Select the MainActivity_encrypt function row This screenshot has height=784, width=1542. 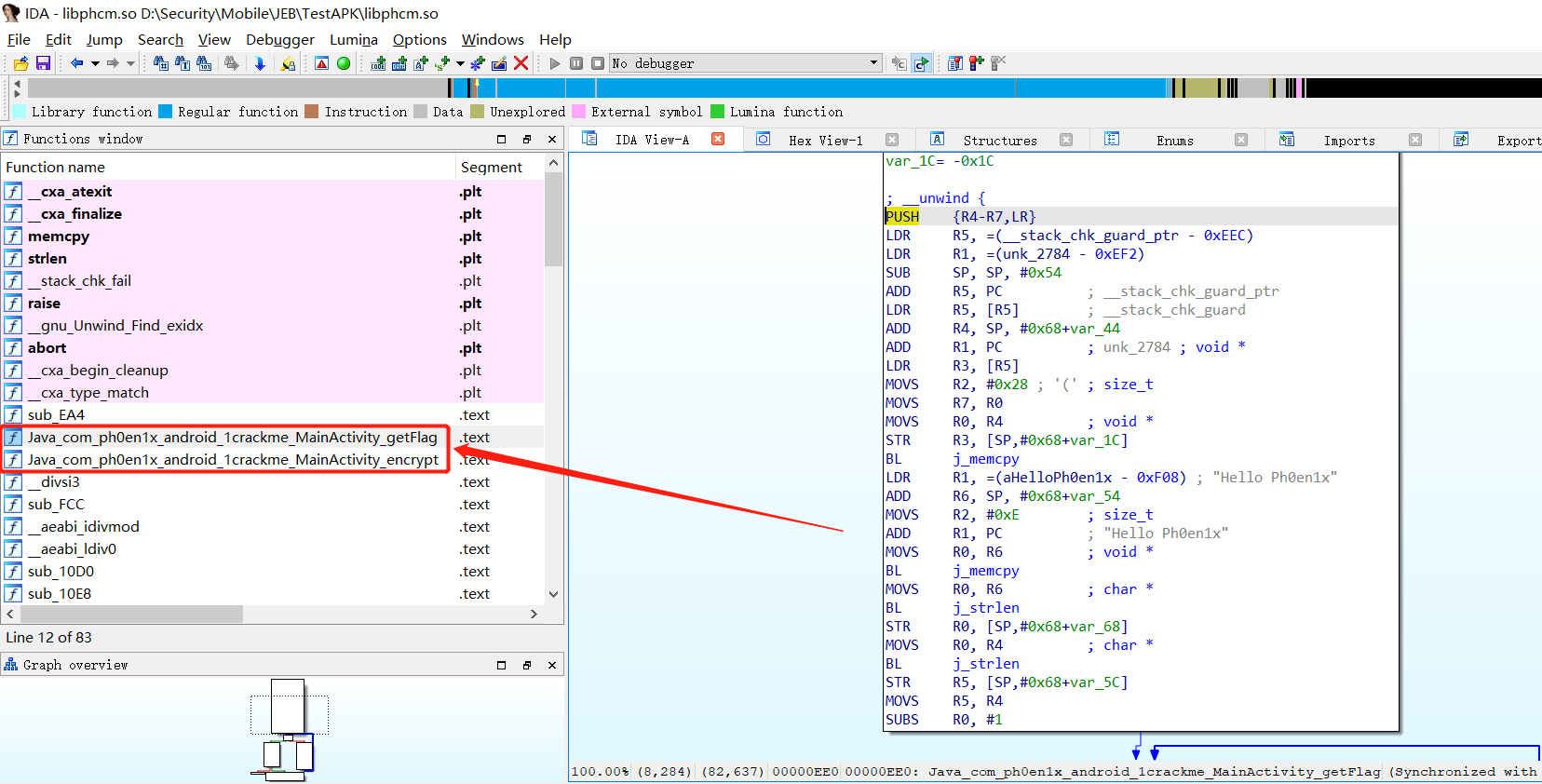point(273,459)
